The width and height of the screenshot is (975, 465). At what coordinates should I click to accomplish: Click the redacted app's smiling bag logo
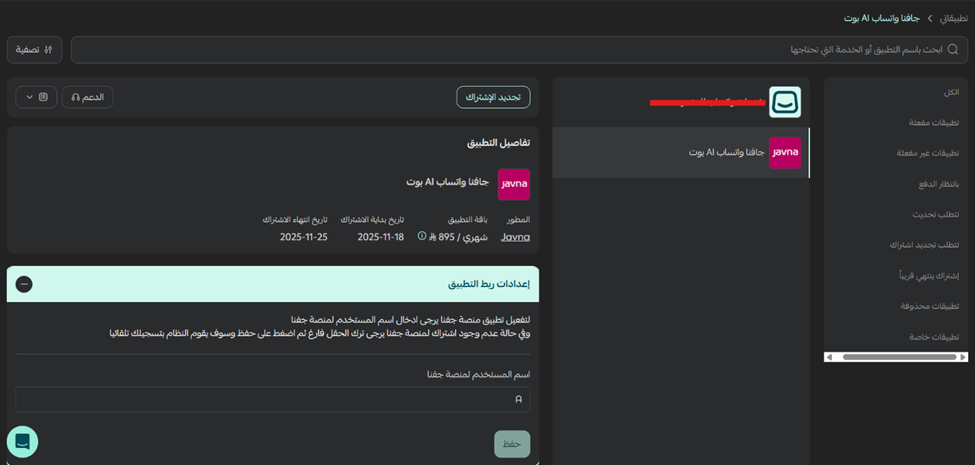click(785, 102)
